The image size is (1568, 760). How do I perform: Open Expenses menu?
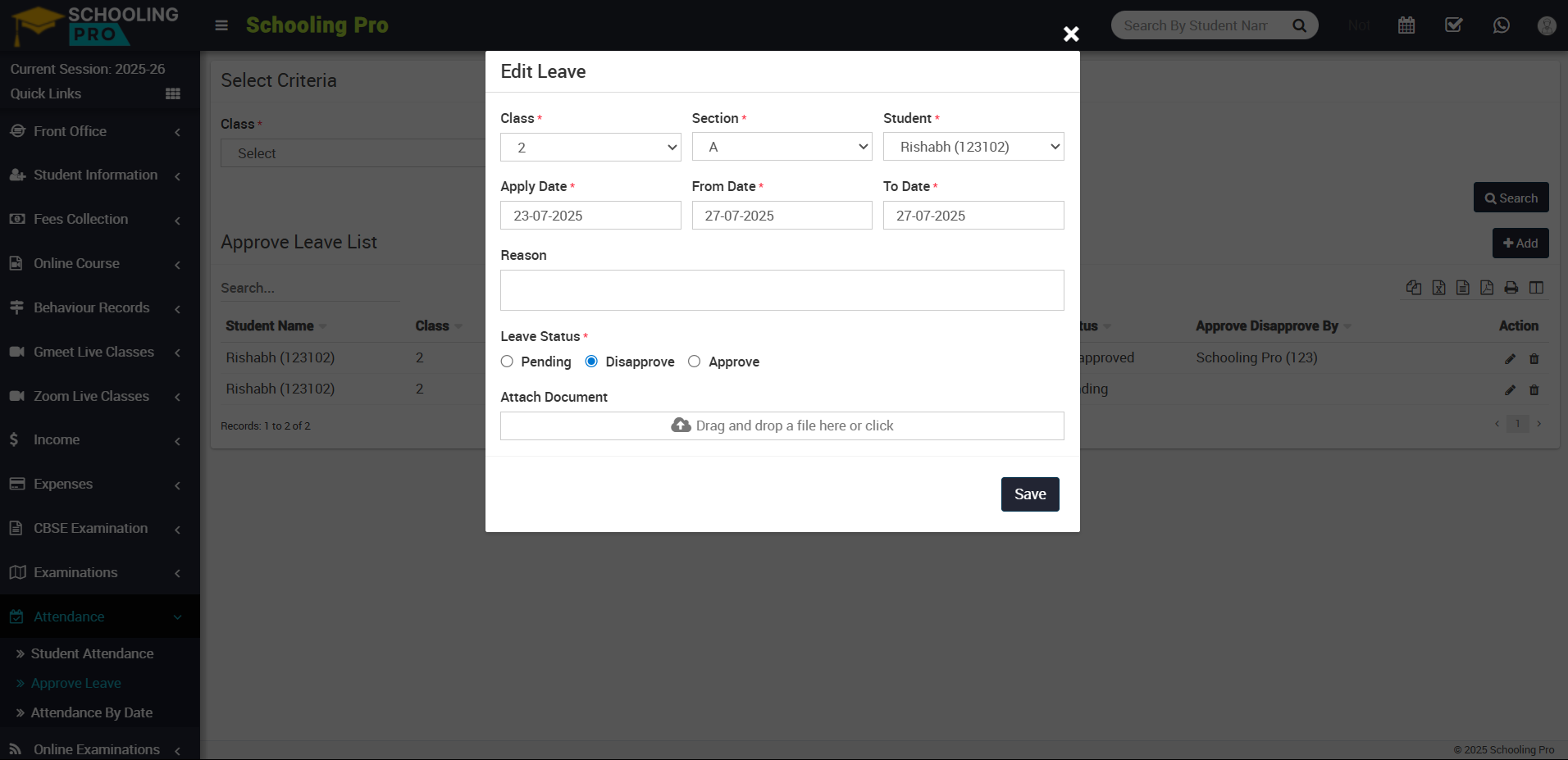(x=100, y=485)
